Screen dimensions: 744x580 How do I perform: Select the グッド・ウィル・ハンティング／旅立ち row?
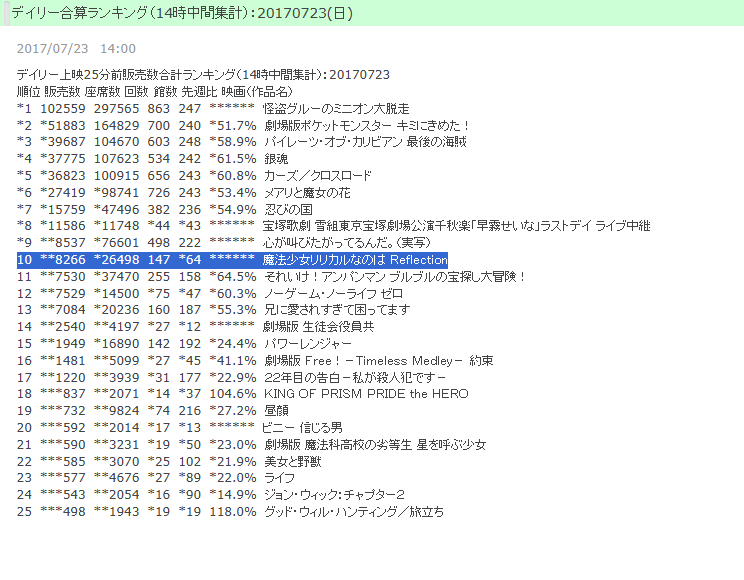click(231, 512)
